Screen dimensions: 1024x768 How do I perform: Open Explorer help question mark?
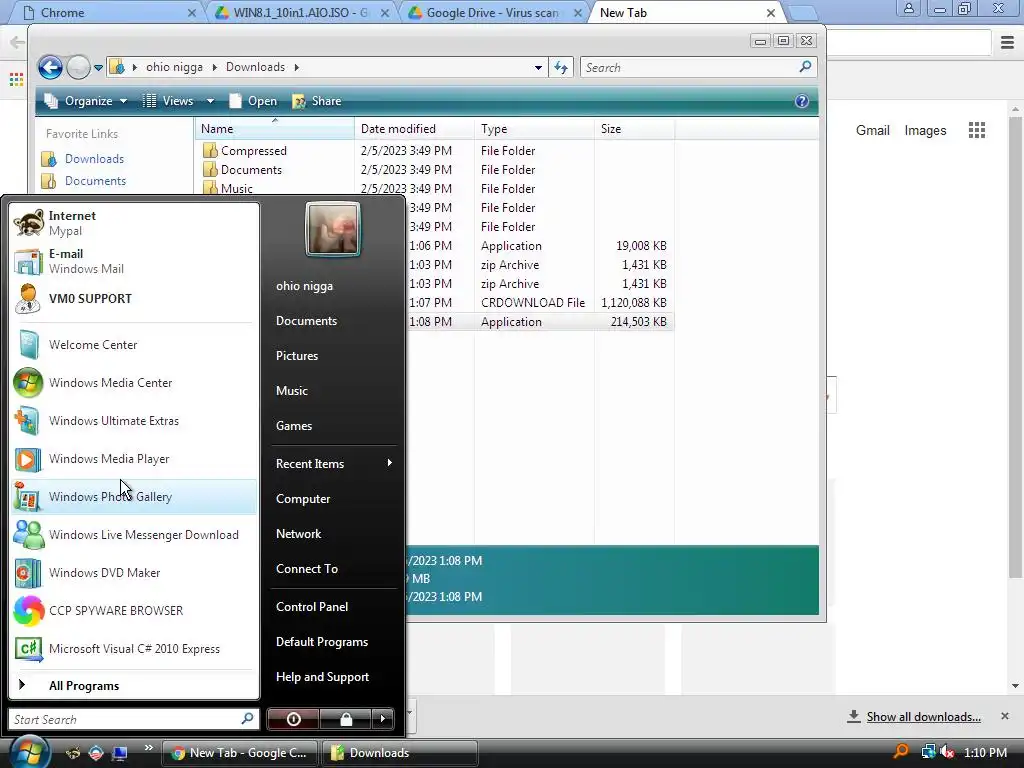802,101
